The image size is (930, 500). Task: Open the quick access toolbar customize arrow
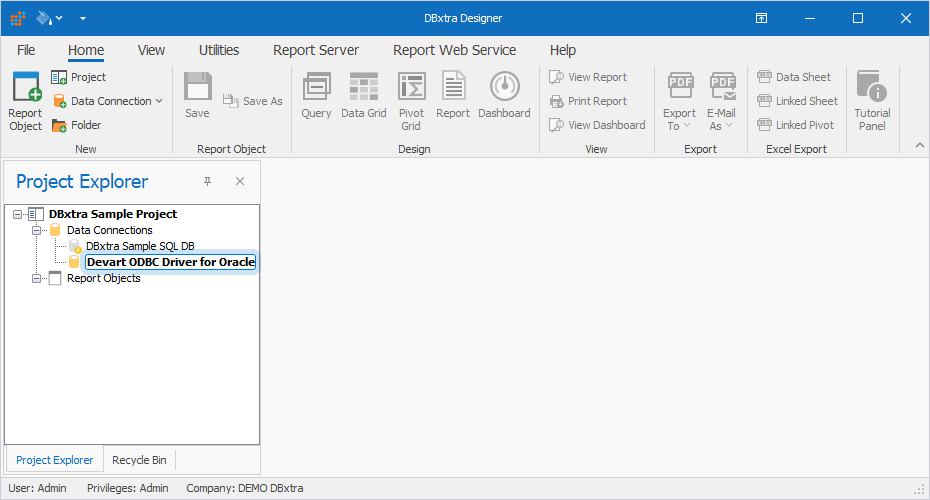pos(83,18)
